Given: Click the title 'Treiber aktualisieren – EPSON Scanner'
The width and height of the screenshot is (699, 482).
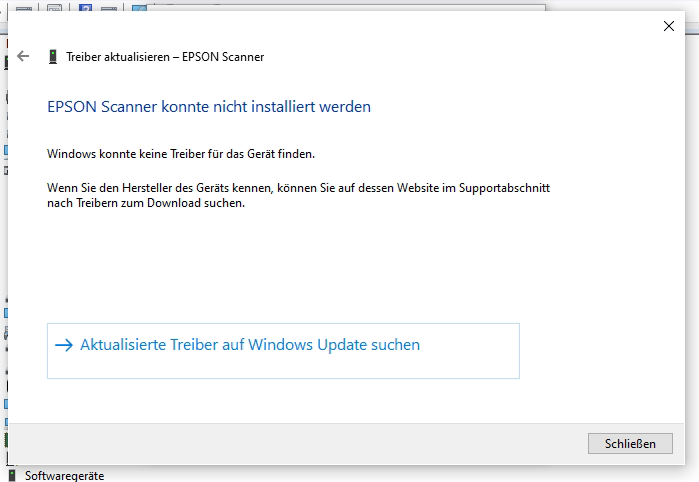Looking at the screenshot, I should [x=165, y=57].
